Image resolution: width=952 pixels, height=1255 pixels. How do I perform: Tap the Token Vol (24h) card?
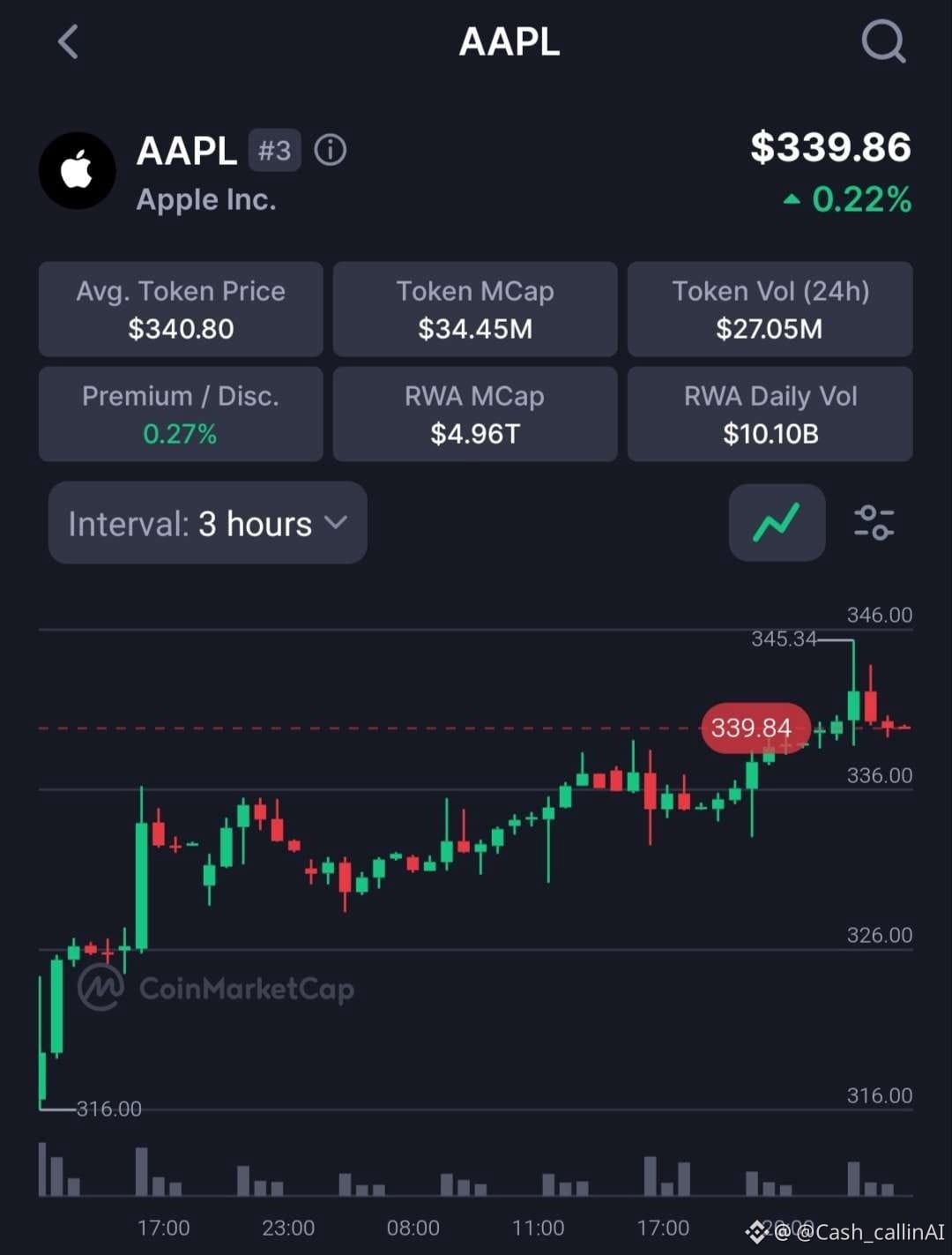coord(770,309)
